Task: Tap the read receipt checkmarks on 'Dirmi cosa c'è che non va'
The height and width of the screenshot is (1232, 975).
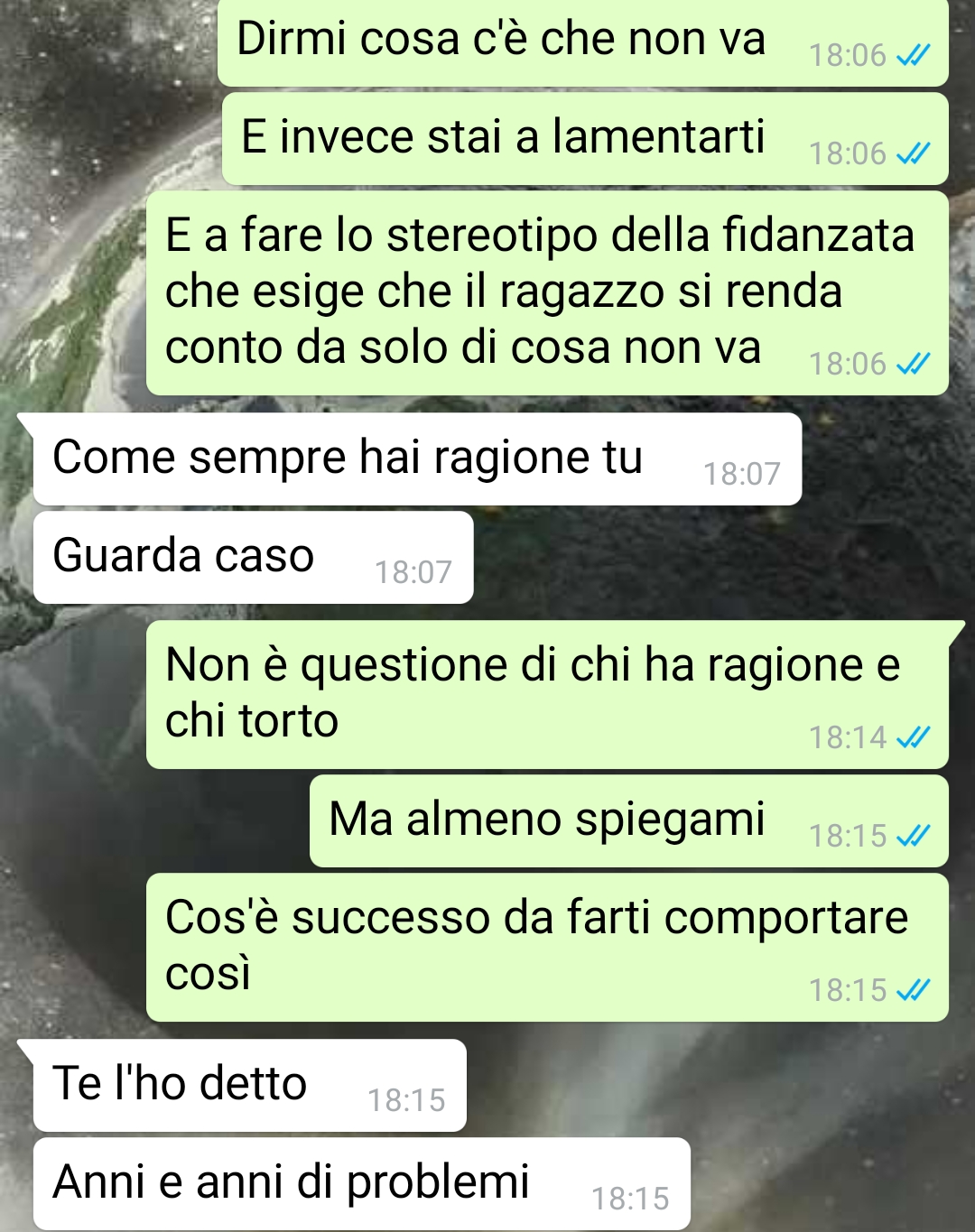Action: click(x=913, y=56)
